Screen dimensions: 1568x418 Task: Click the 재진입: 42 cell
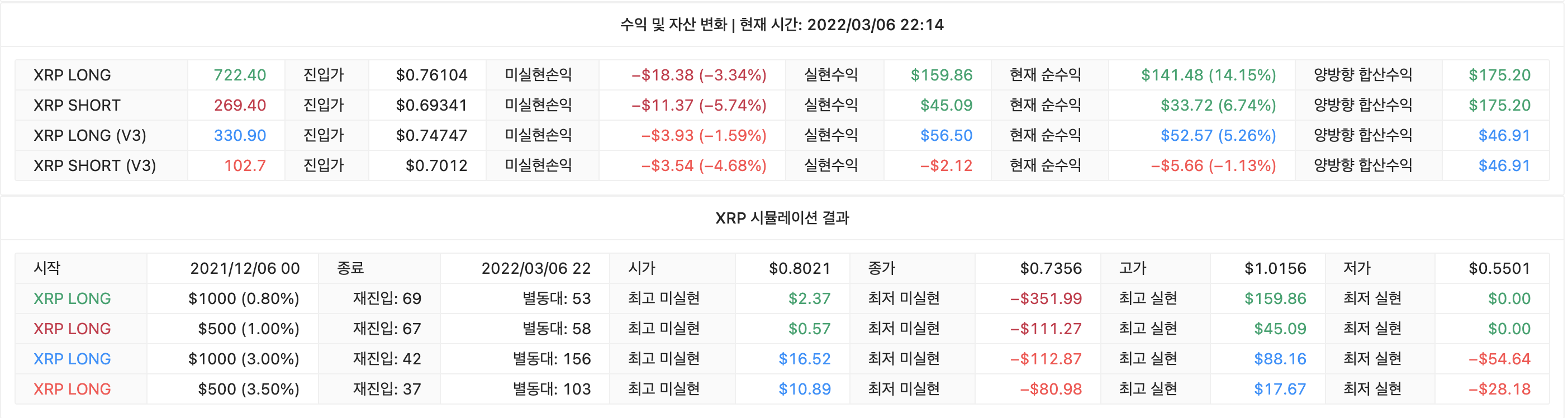(387, 359)
